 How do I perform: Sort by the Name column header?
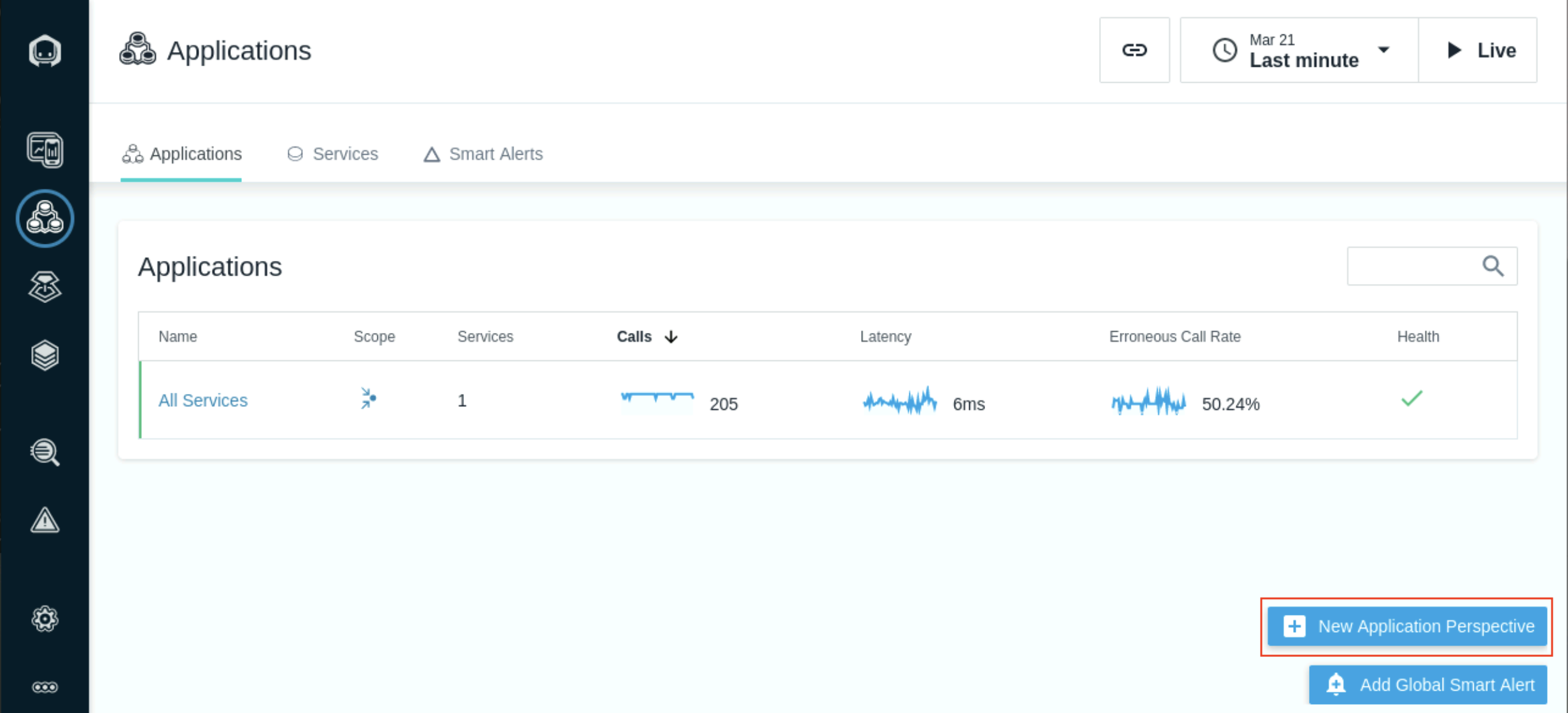click(178, 337)
